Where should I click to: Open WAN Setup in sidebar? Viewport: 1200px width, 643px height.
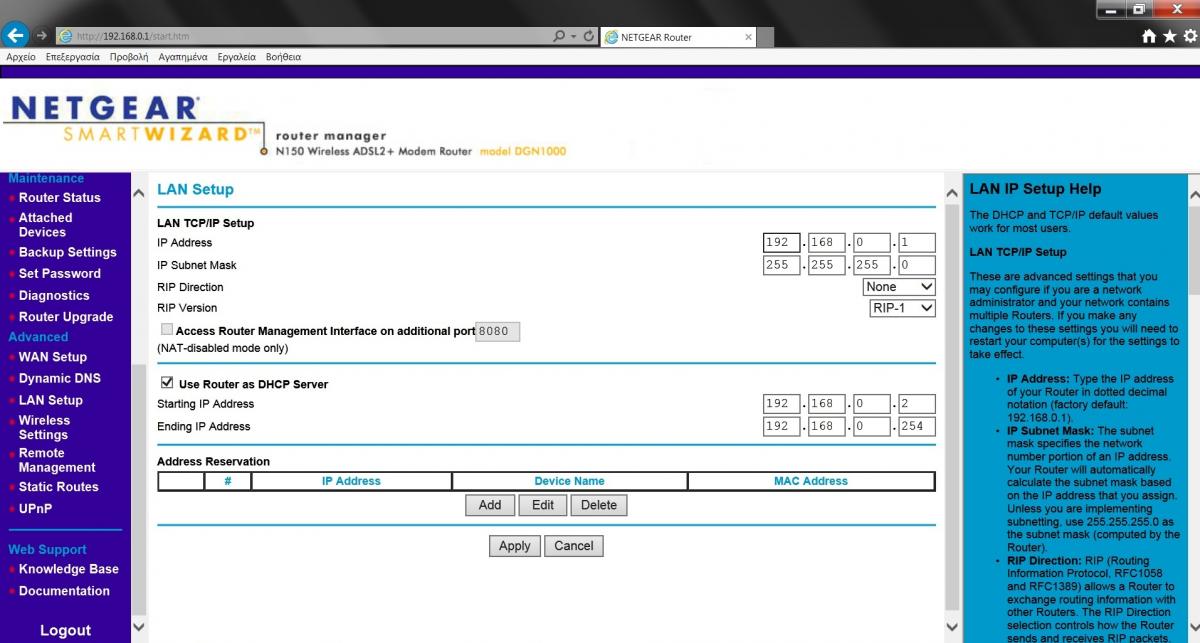click(x=53, y=357)
